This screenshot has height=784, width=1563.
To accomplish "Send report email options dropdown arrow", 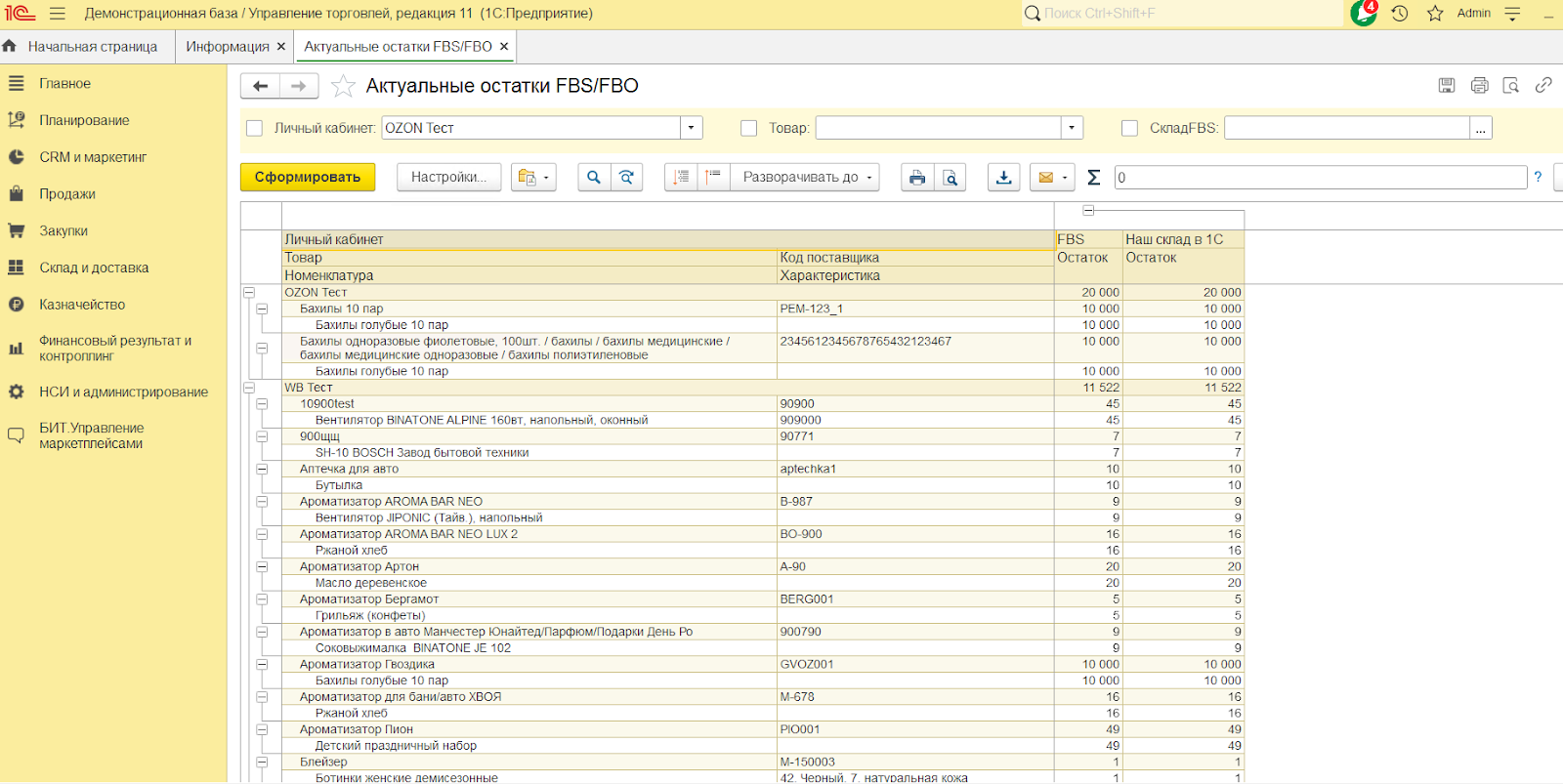I will click(x=1065, y=177).
